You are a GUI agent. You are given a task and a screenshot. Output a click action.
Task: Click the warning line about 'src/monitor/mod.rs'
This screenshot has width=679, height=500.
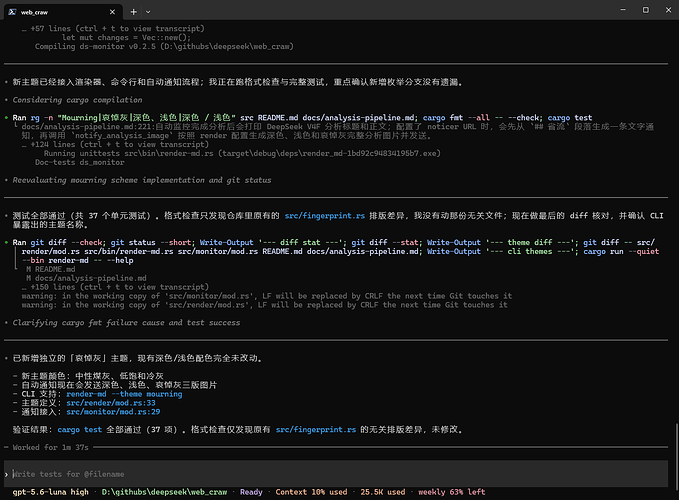pos(267,296)
